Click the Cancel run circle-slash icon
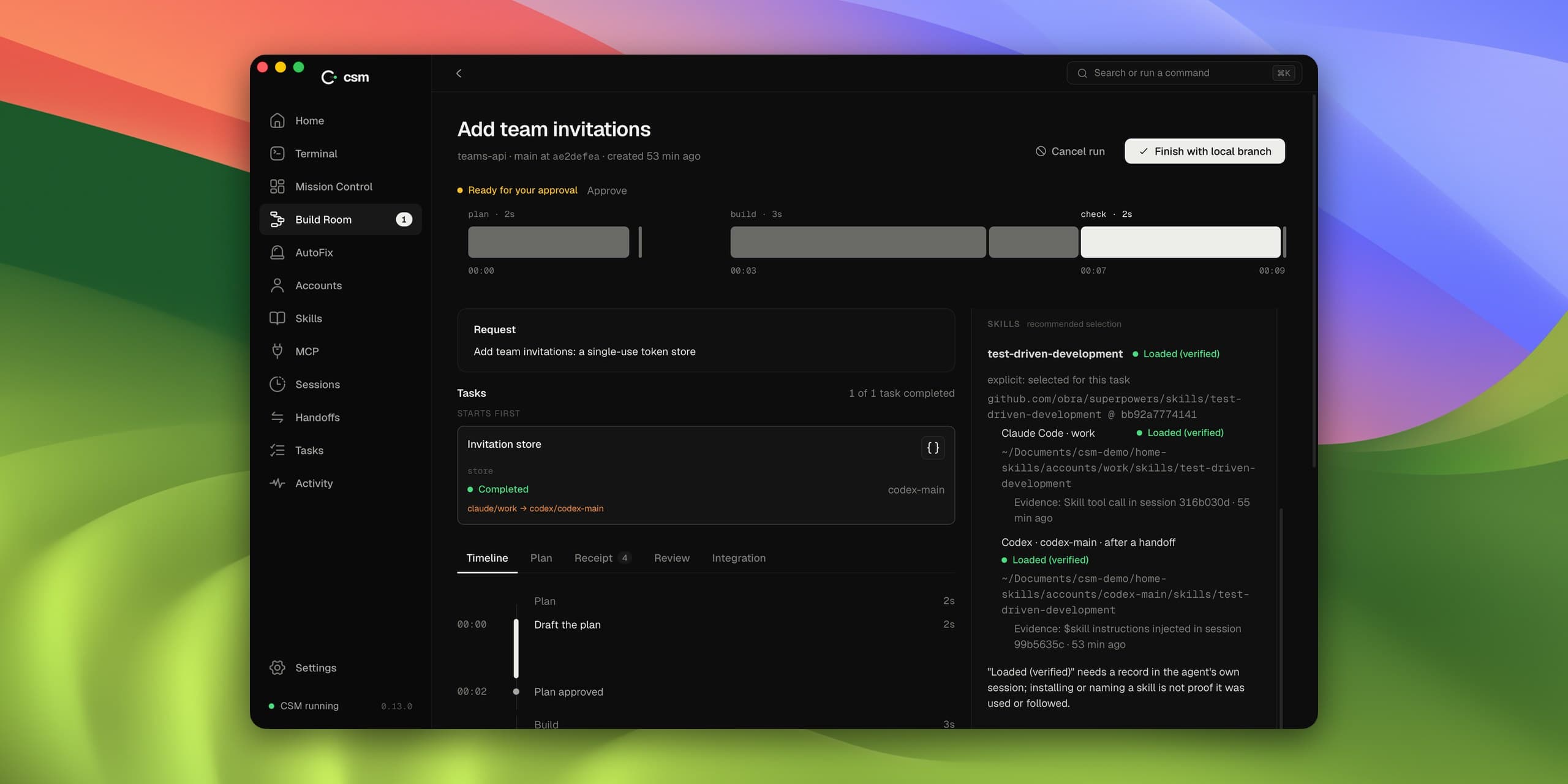1568x784 pixels. tap(1041, 151)
